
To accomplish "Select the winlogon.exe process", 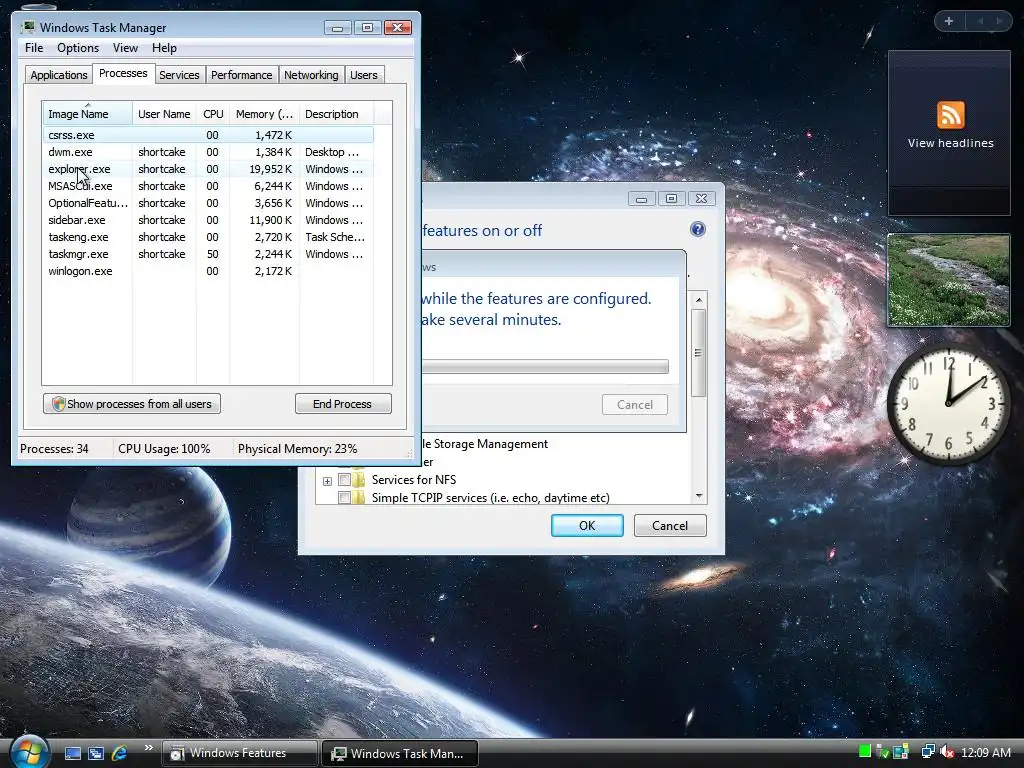I will tap(208, 271).
